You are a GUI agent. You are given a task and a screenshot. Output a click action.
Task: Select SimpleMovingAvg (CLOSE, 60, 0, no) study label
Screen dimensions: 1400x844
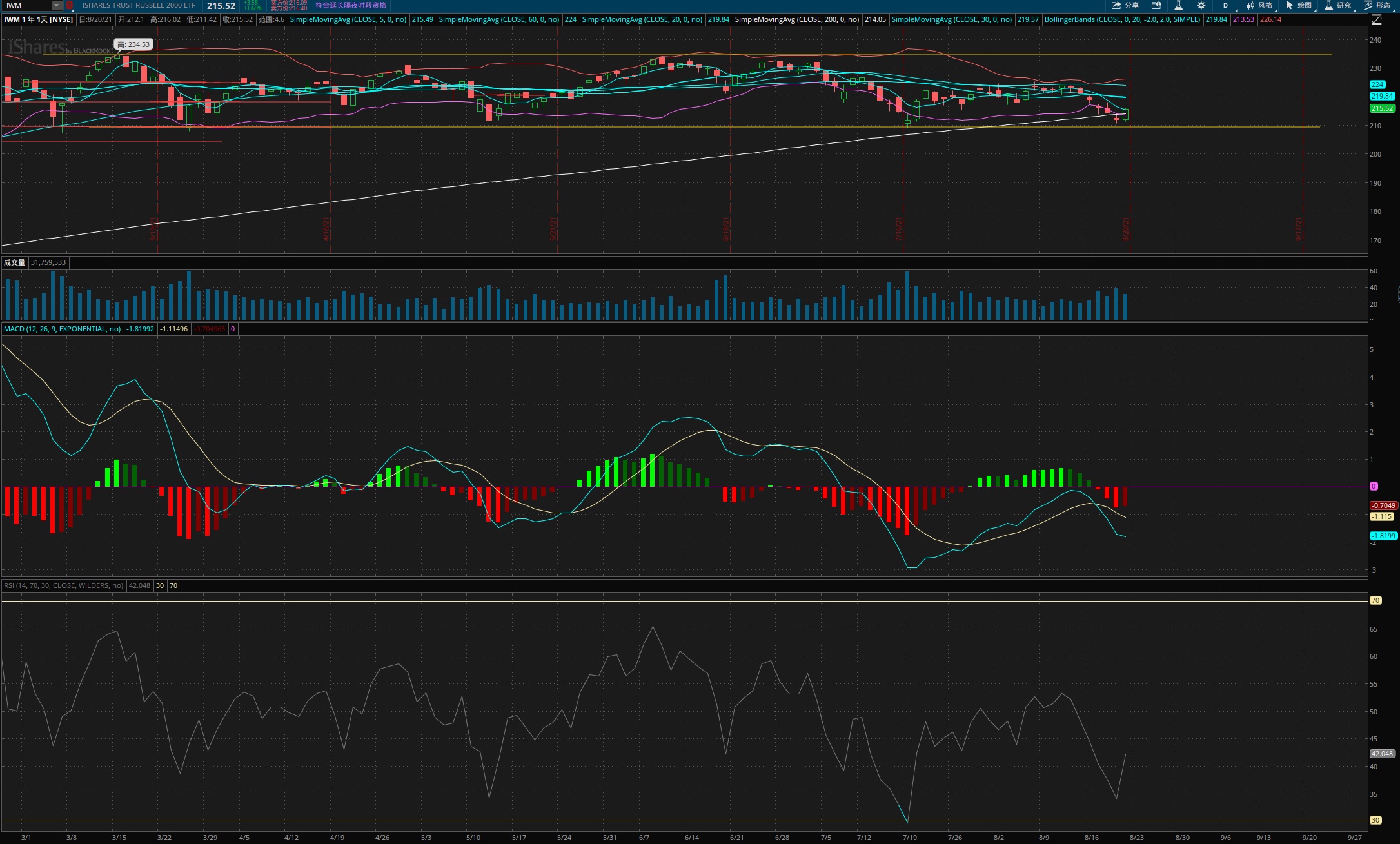click(499, 19)
